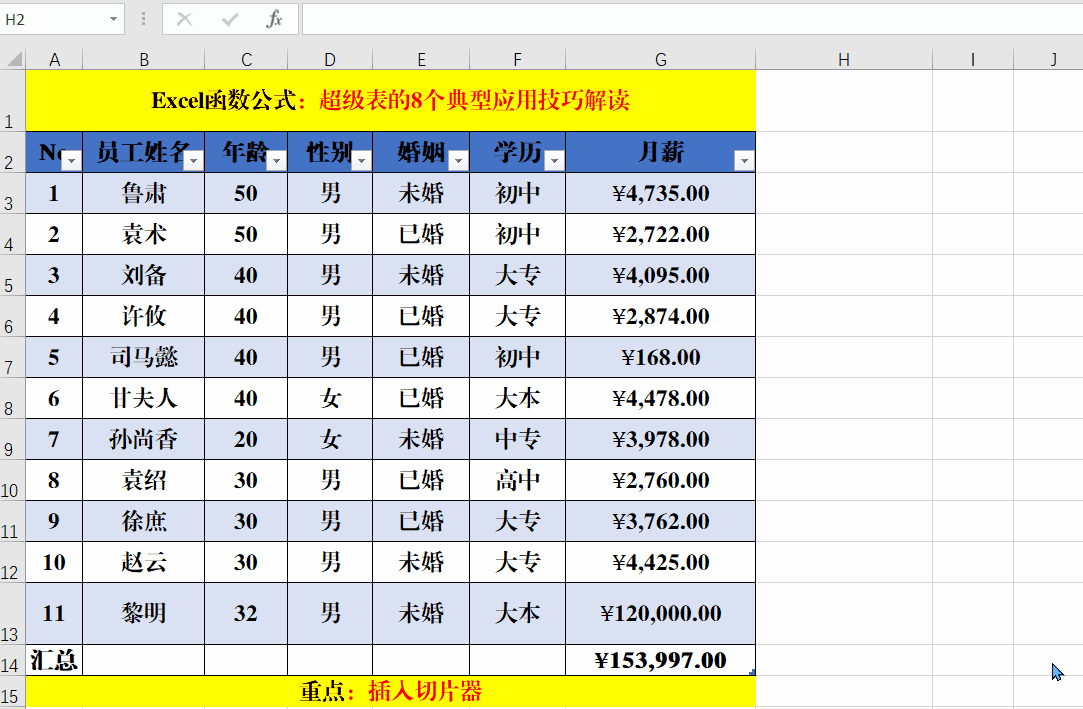
Task: Select the total cell showing ¥153,997.00
Action: (x=660, y=660)
